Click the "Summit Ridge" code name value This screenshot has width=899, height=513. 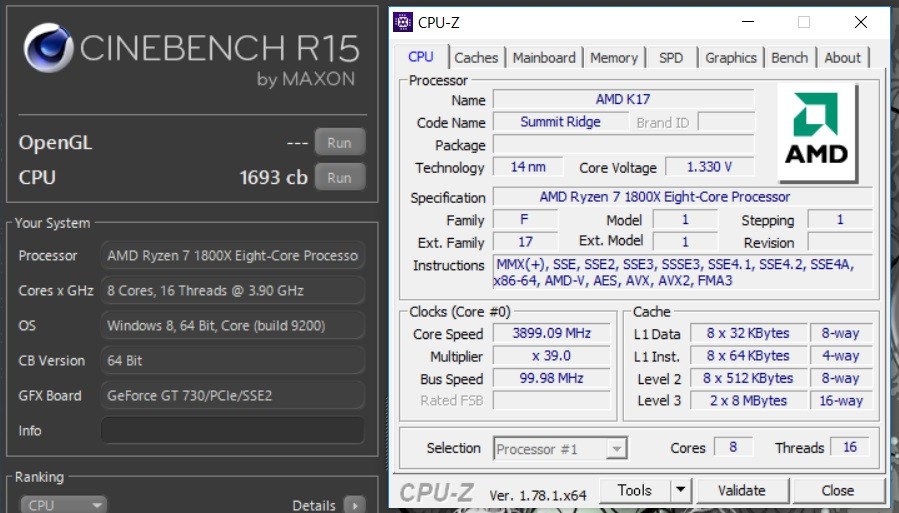pyautogui.click(x=560, y=122)
